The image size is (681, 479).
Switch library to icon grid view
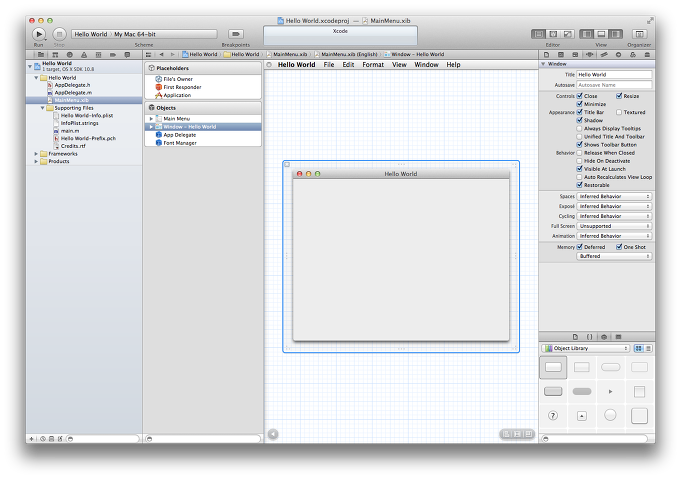638,348
